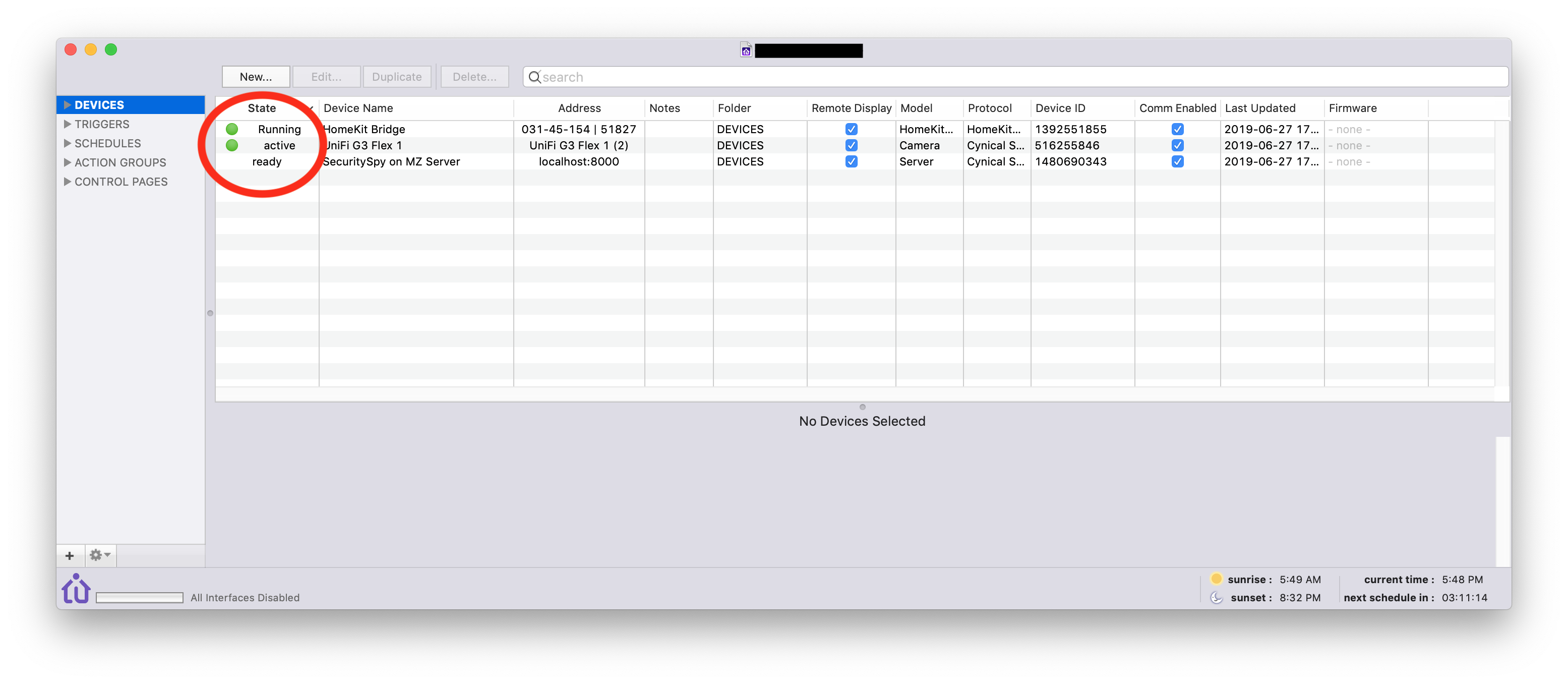Select SecuritySpy on MZ Server device row

click(x=855, y=161)
